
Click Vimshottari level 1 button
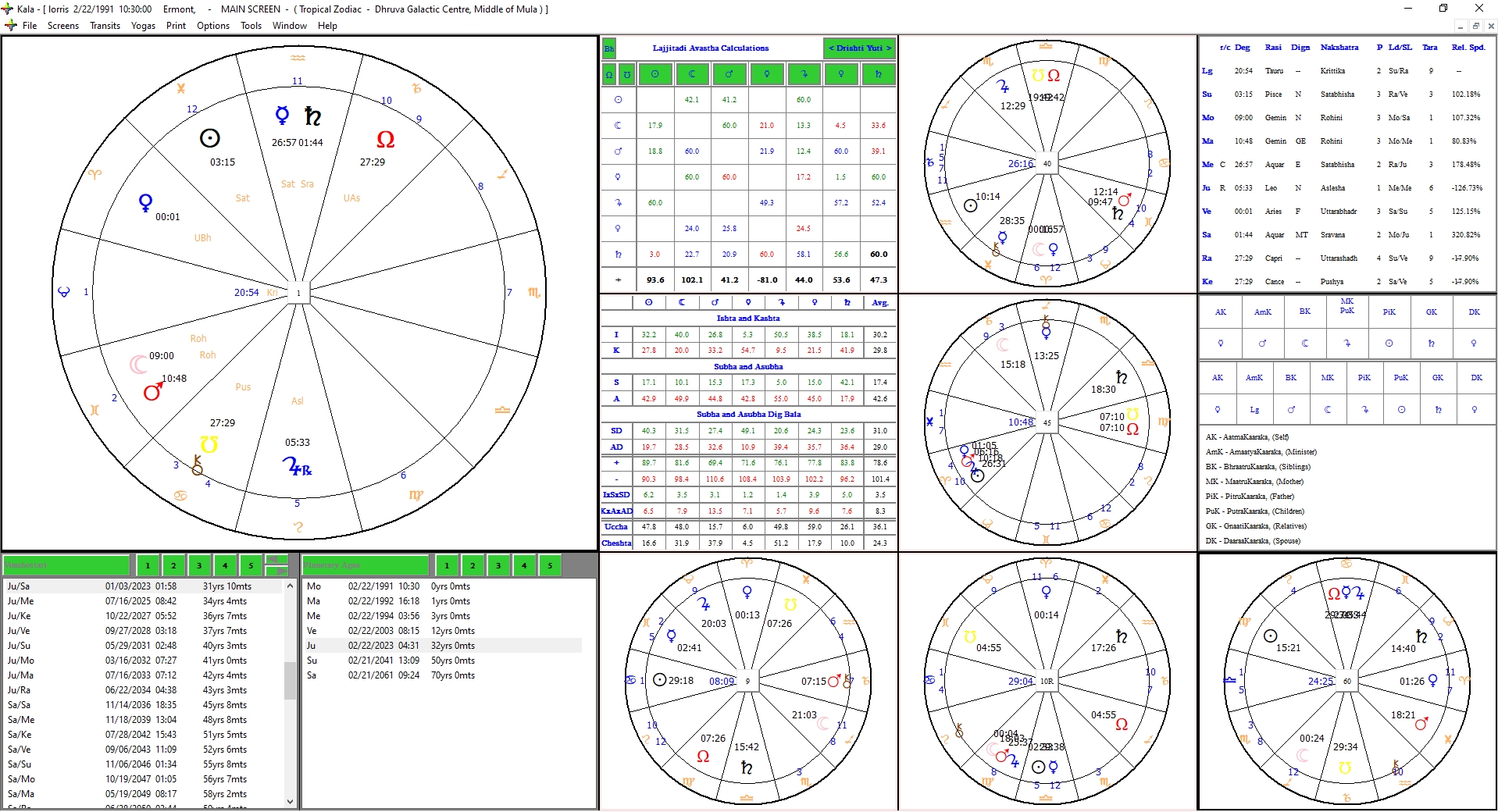(x=148, y=565)
